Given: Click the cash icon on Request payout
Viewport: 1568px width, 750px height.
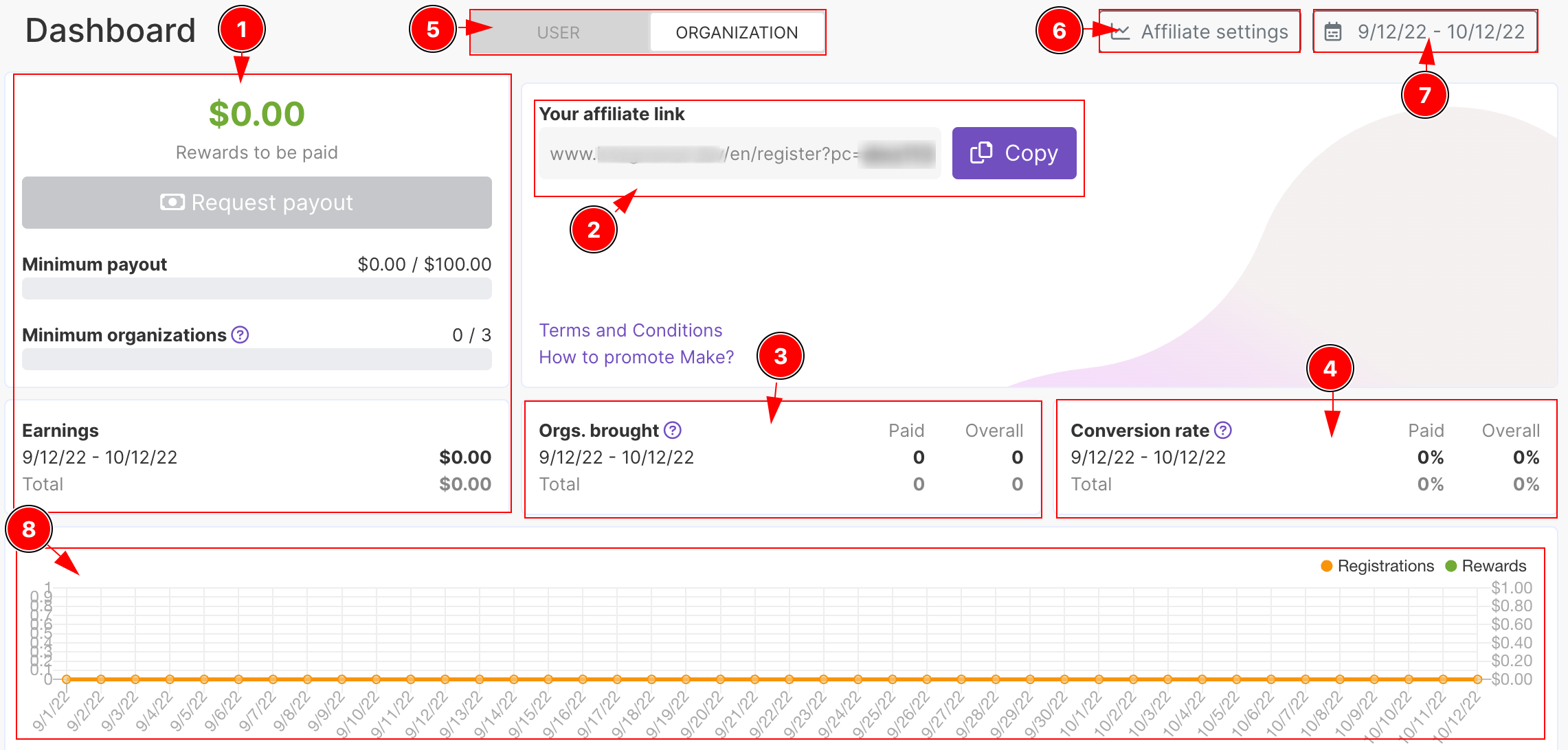Looking at the screenshot, I should pyautogui.click(x=172, y=202).
